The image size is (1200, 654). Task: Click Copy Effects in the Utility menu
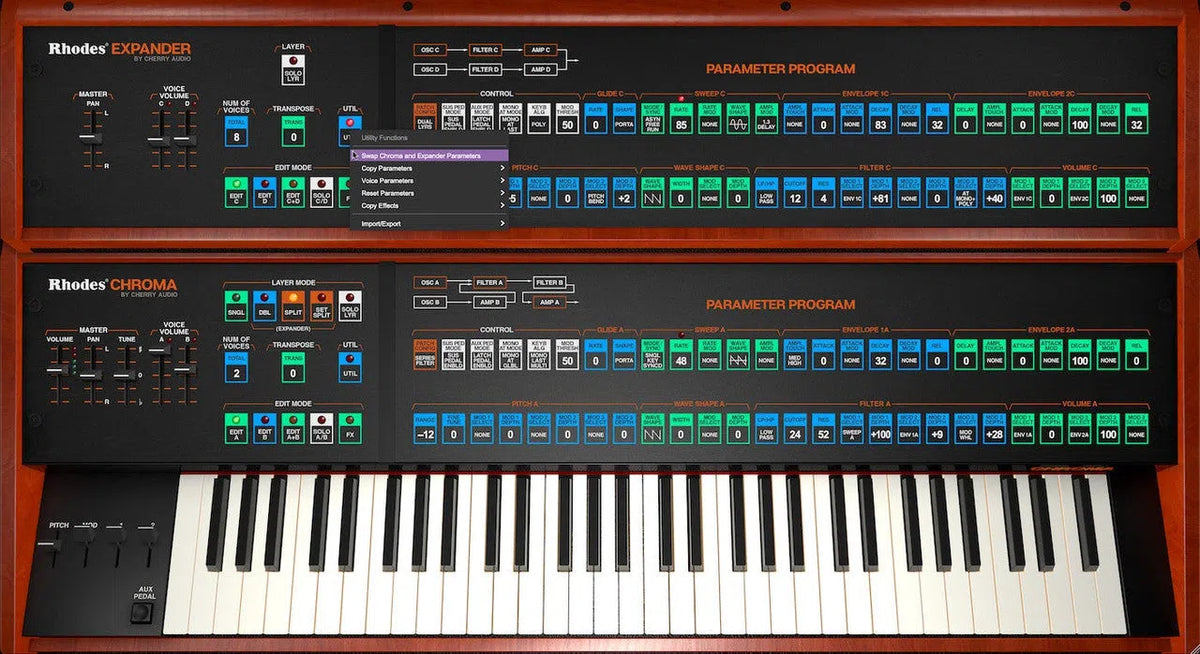coord(388,206)
